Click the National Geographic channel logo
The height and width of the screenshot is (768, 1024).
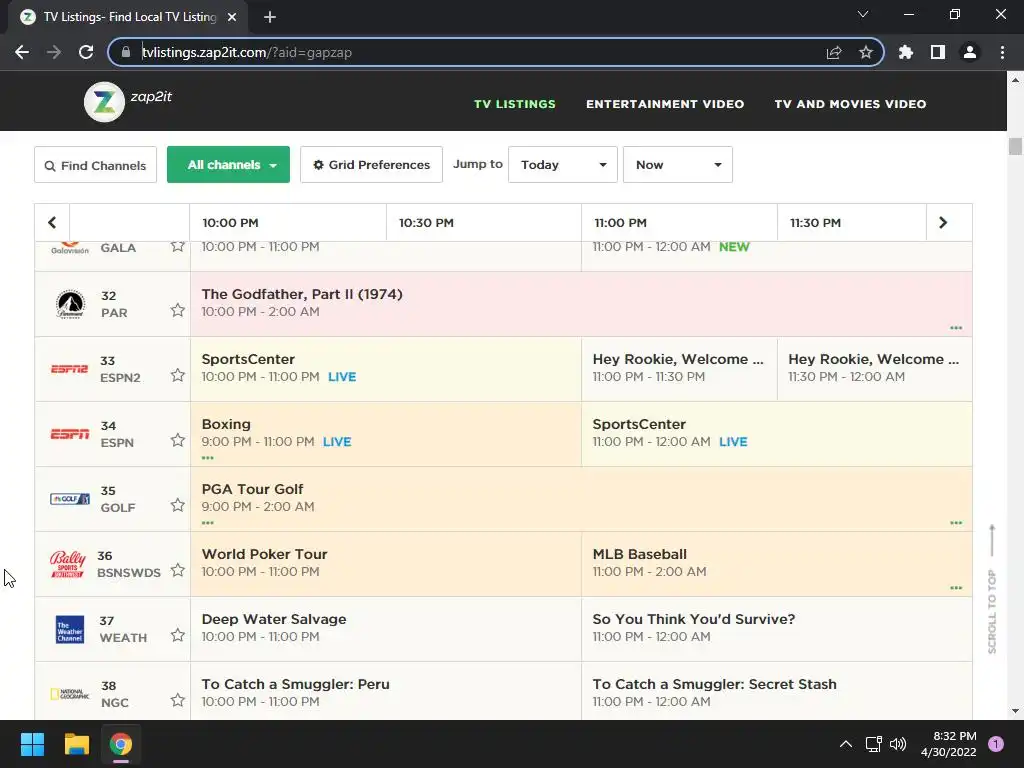point(70,694)
